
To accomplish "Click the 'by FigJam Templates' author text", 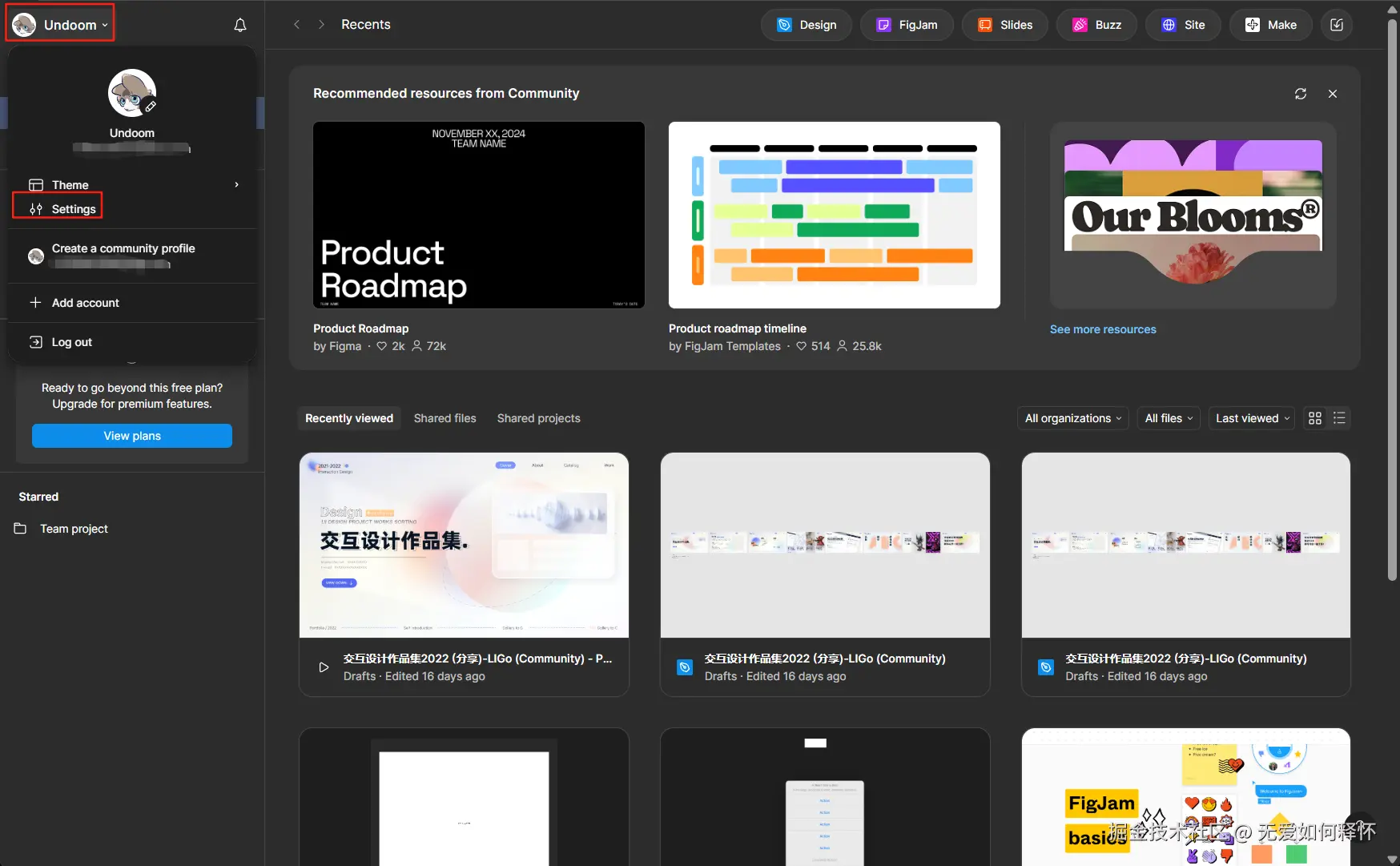I will click(725, 346).
